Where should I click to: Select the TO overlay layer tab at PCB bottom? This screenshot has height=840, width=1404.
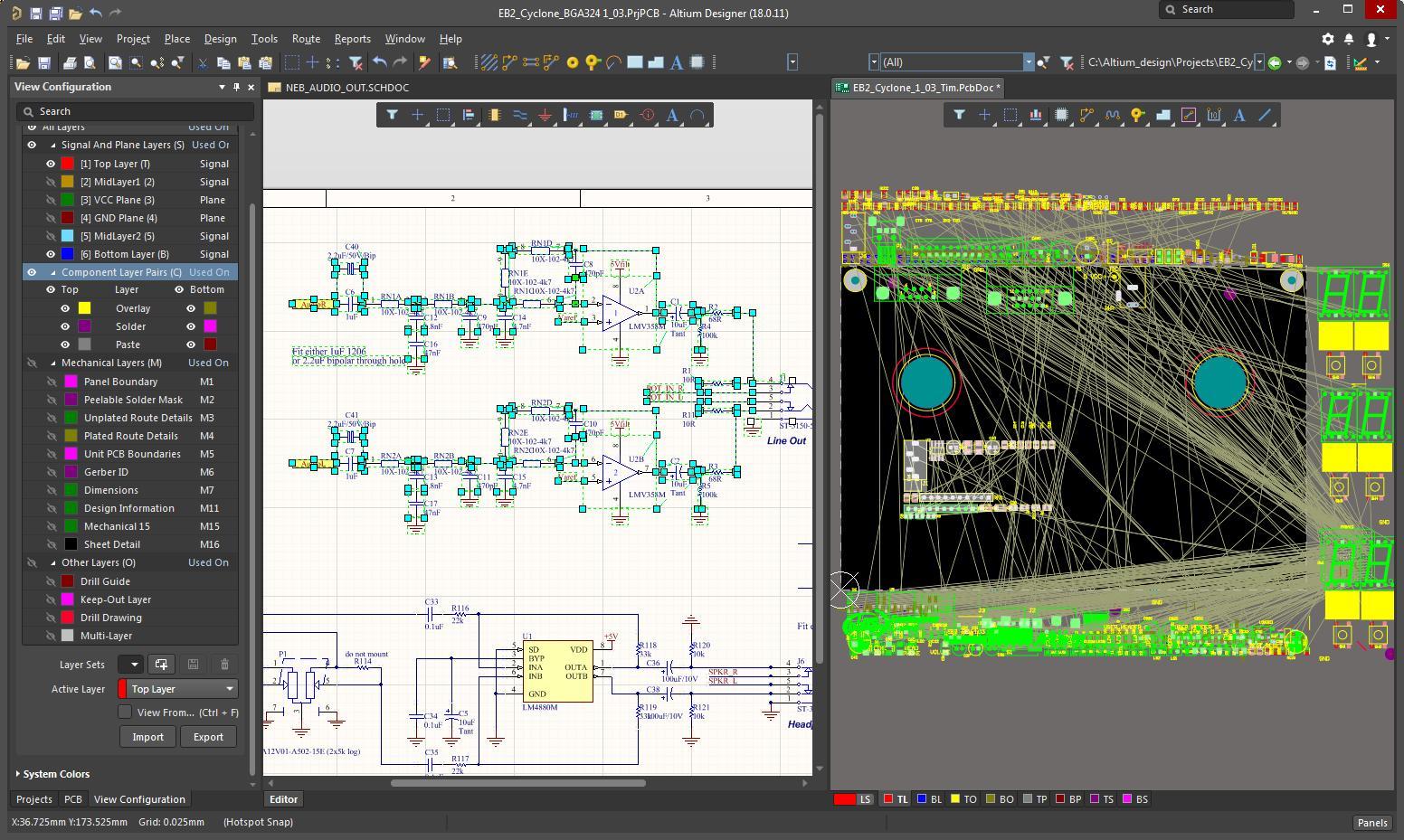[963, 799]
